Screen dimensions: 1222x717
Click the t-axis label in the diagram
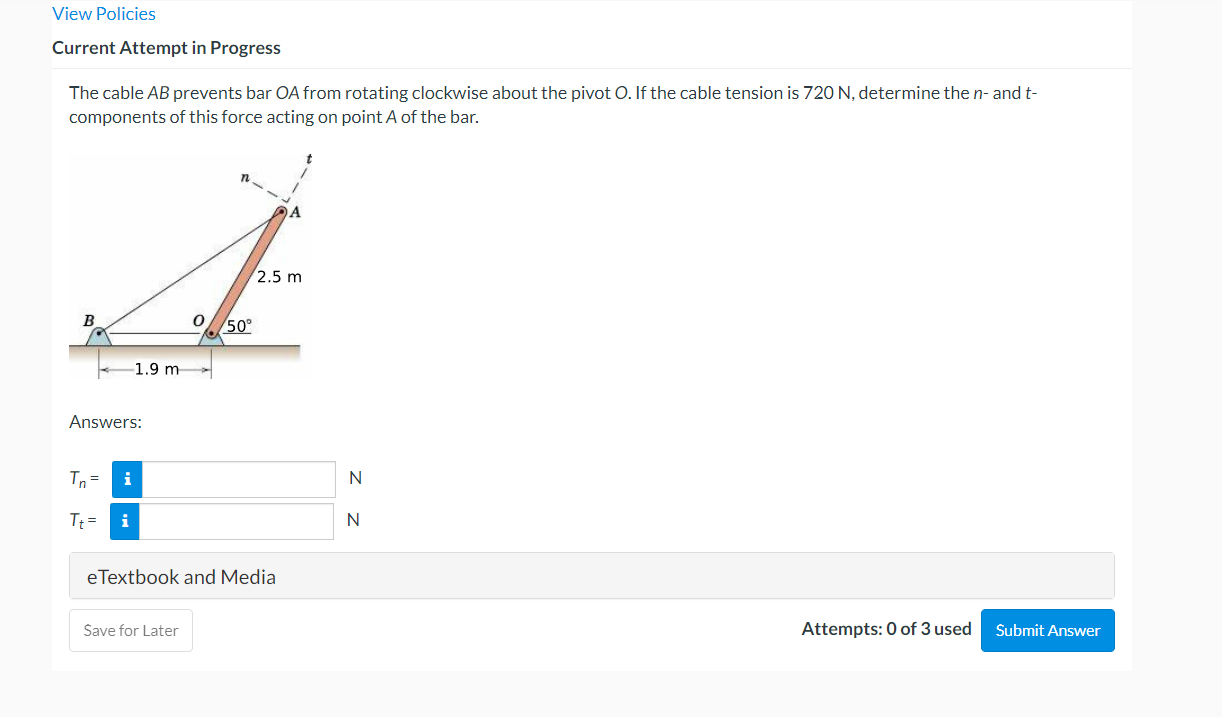coord(309,159)
